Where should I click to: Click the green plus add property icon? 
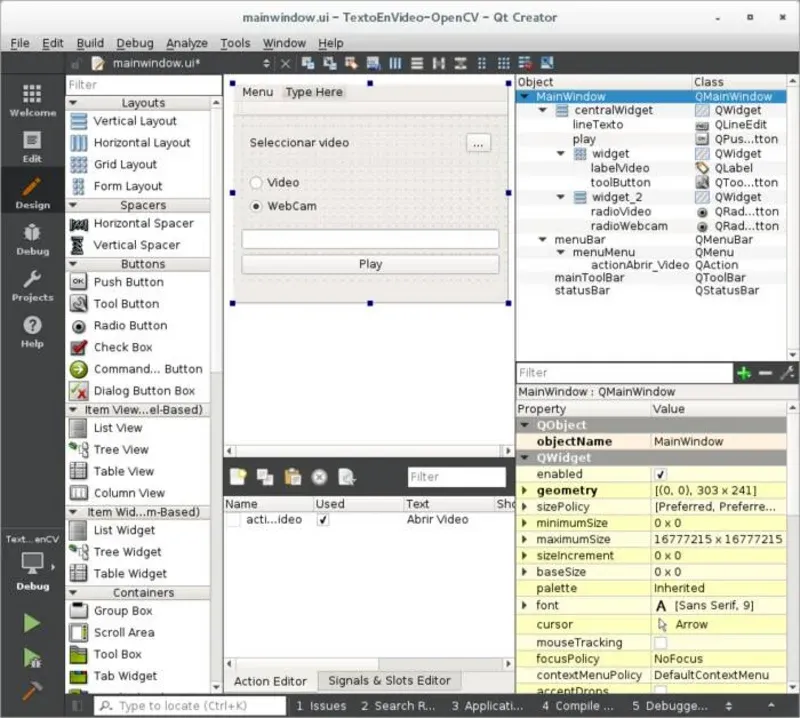tap(743, 373)
